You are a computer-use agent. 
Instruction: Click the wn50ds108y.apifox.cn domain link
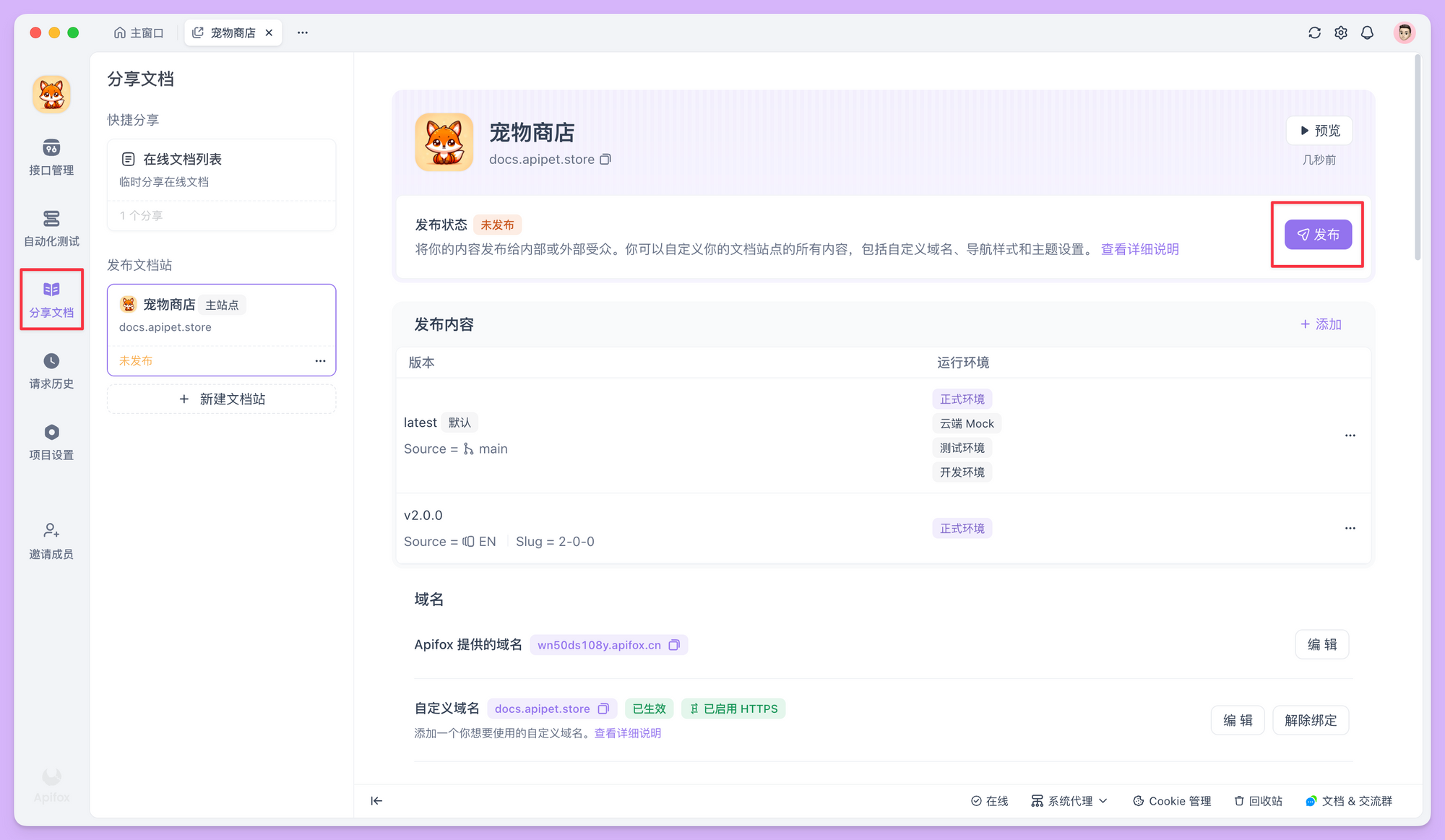click(x=599, y=645)
